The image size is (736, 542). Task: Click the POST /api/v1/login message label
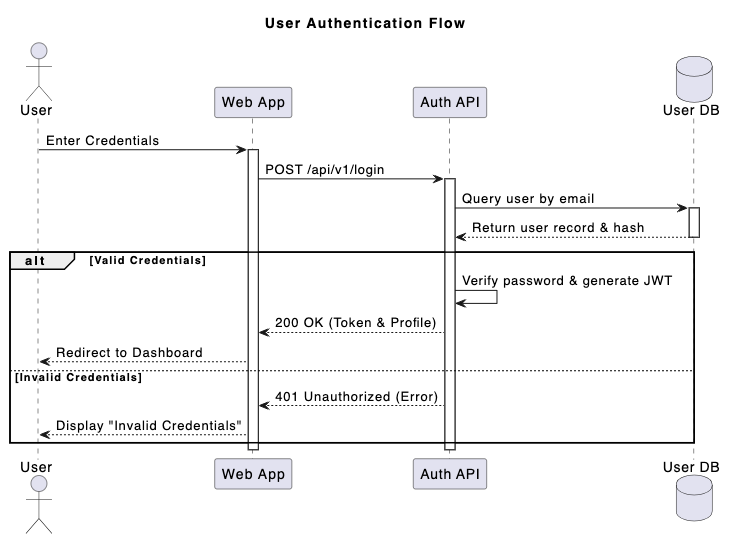324,169
